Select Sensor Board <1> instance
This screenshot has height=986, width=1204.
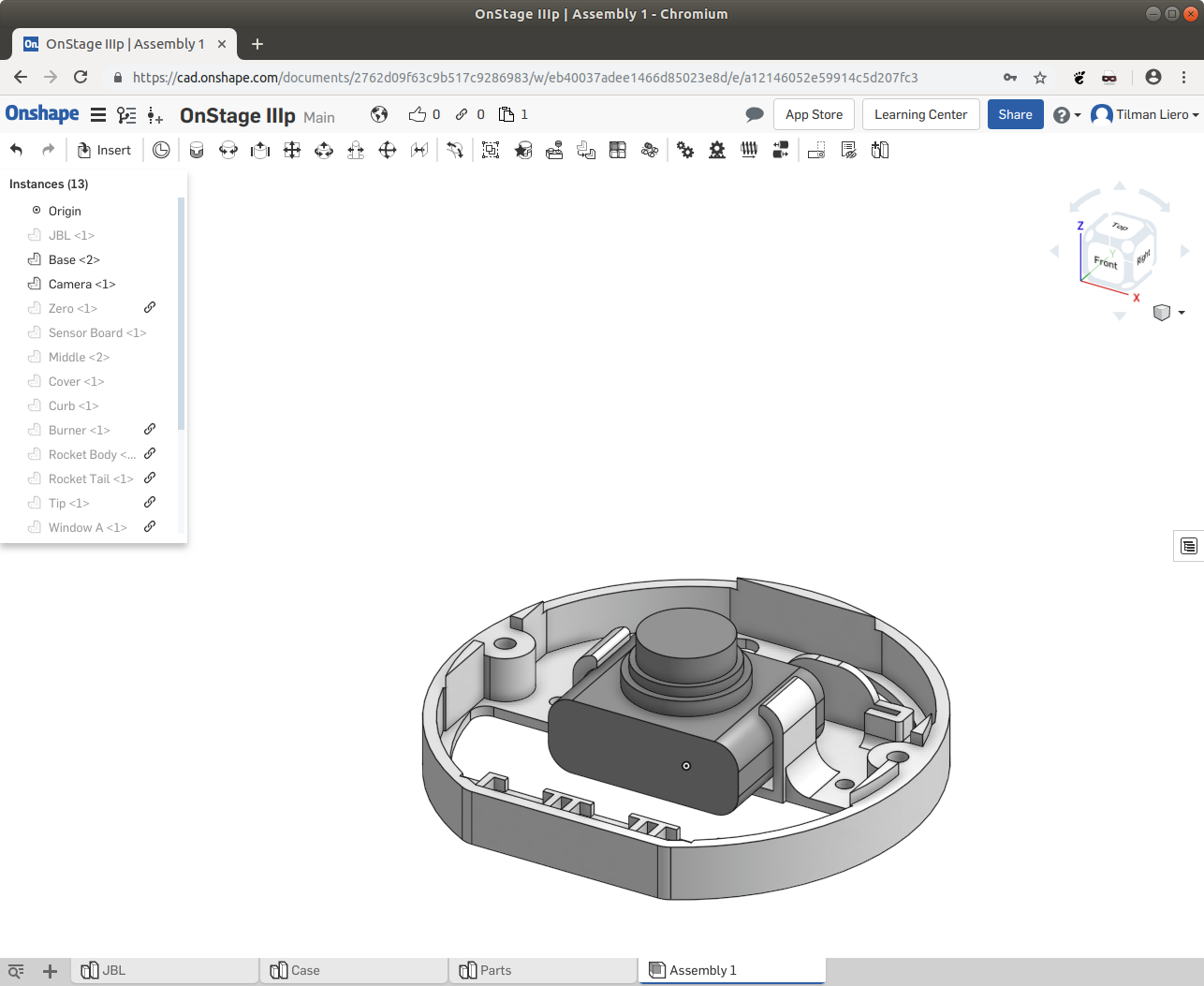tap(97, 332)
